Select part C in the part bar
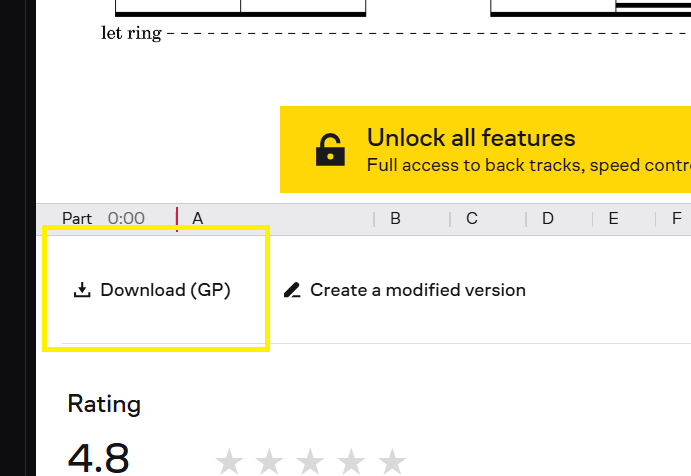691x476 pixels. (472, 218)
